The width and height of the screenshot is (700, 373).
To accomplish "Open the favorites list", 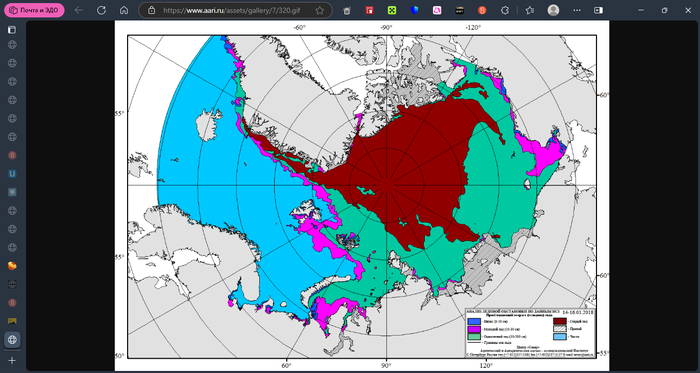I will pos(529,10).
